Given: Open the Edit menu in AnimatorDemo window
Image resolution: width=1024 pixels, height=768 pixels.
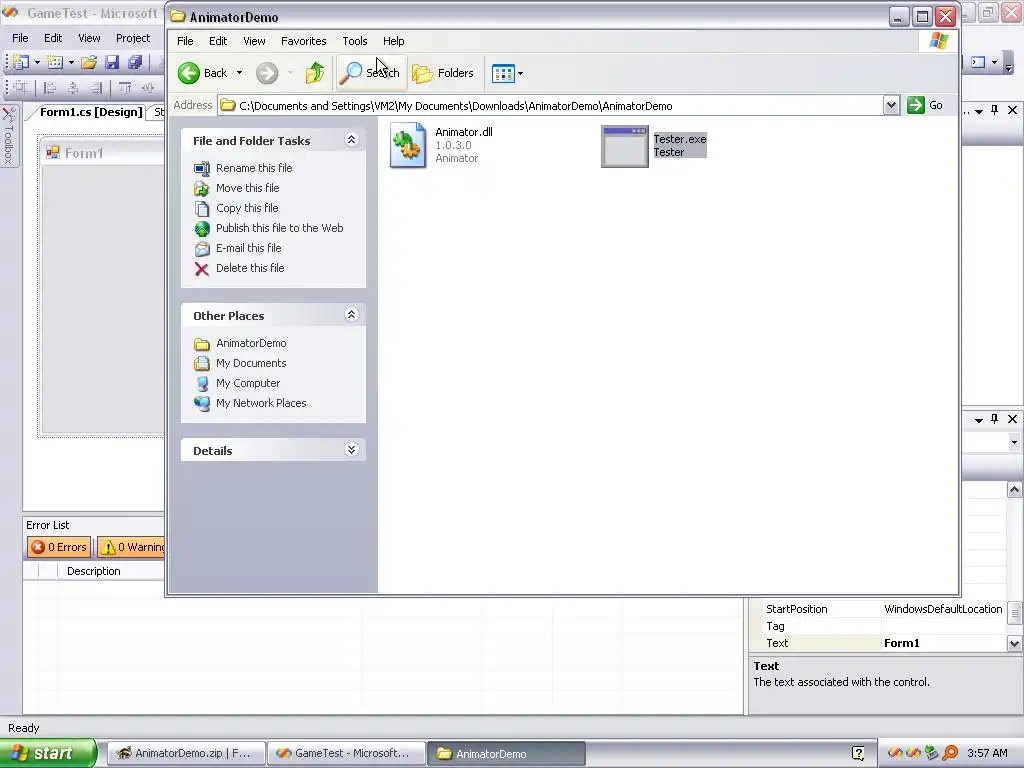Looking at the screenshot, I should (218, 40).
